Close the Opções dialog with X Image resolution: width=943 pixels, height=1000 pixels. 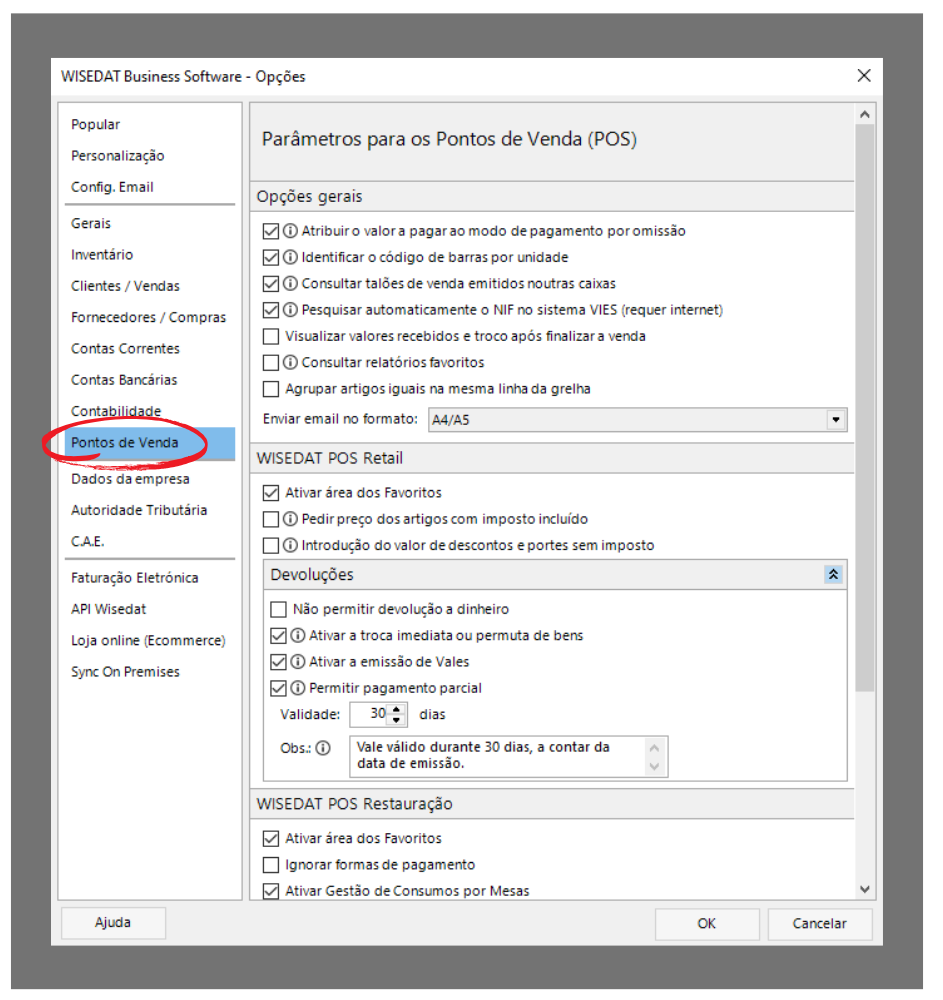coord(864,76)
